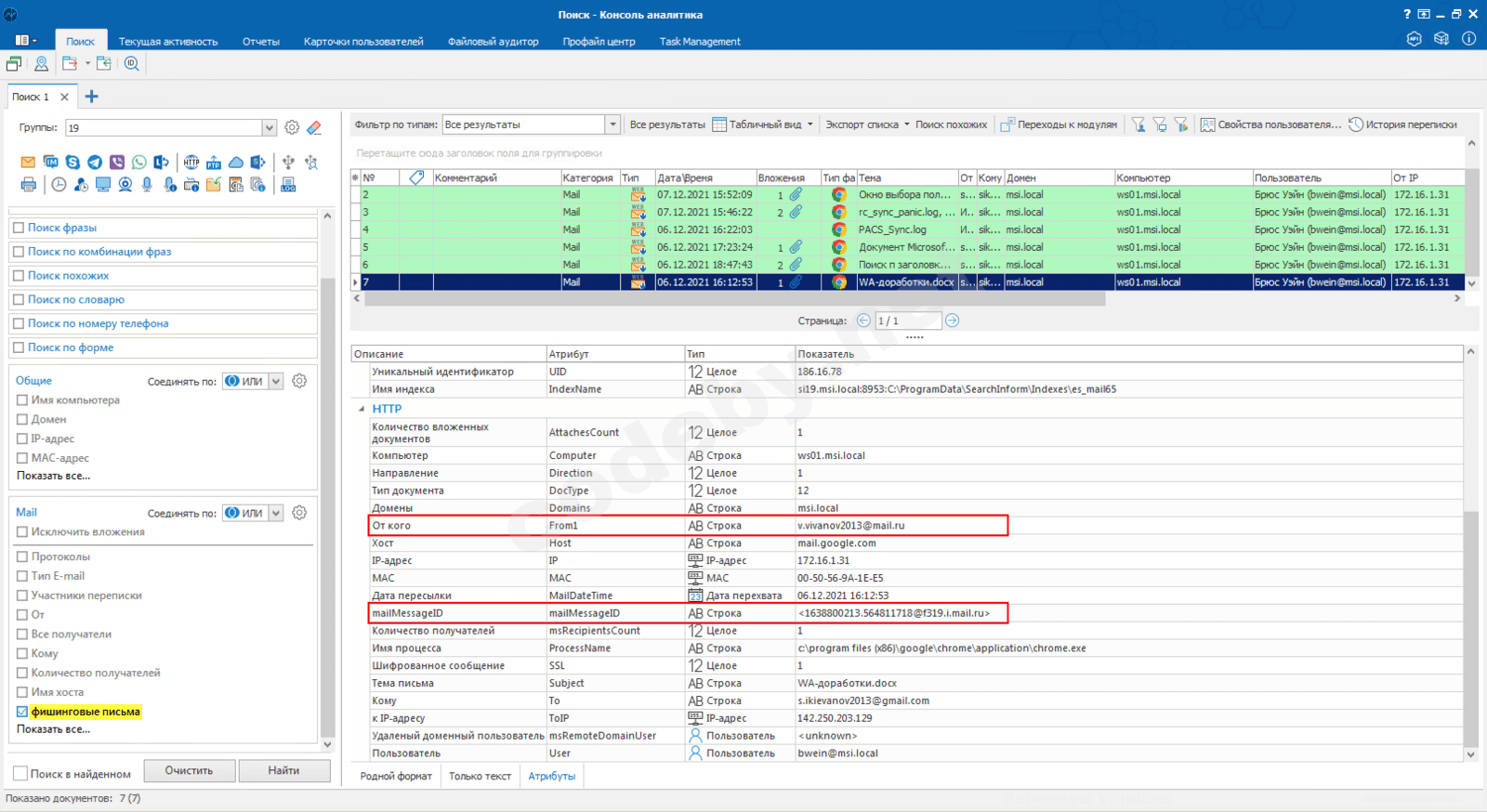Enable the Поиск фразы checkbox
Image resolution: width=1487 pixels, height=812 pixels.
(x=19, y=228)
